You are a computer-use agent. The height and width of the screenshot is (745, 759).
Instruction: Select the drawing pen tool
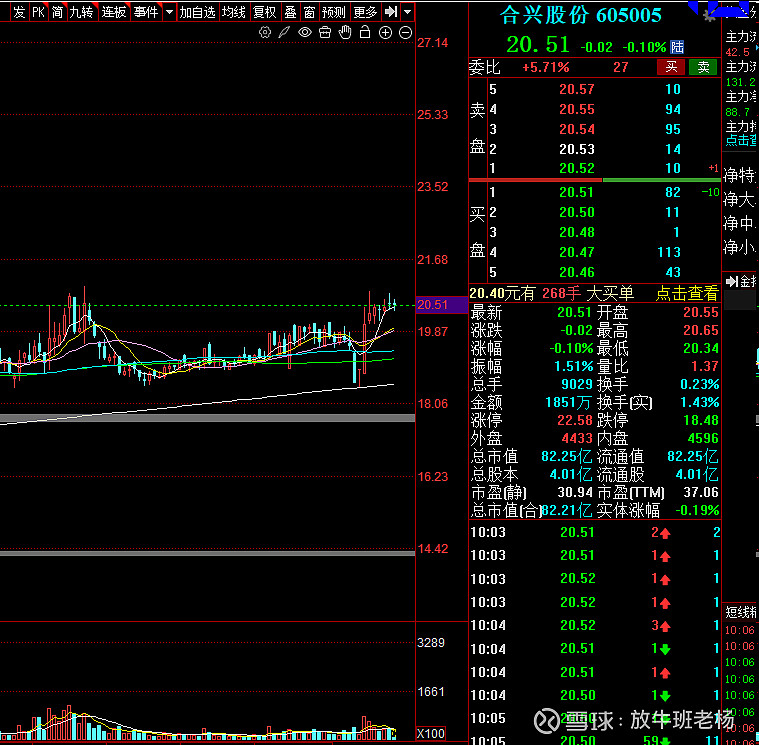pyautogui.click(x=284, y=32)
